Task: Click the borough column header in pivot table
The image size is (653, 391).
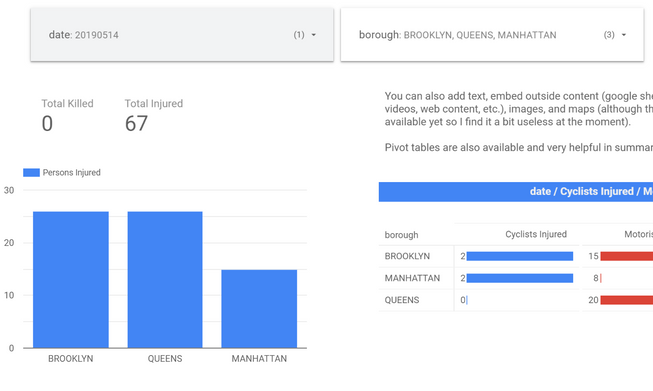Action: 401,235
